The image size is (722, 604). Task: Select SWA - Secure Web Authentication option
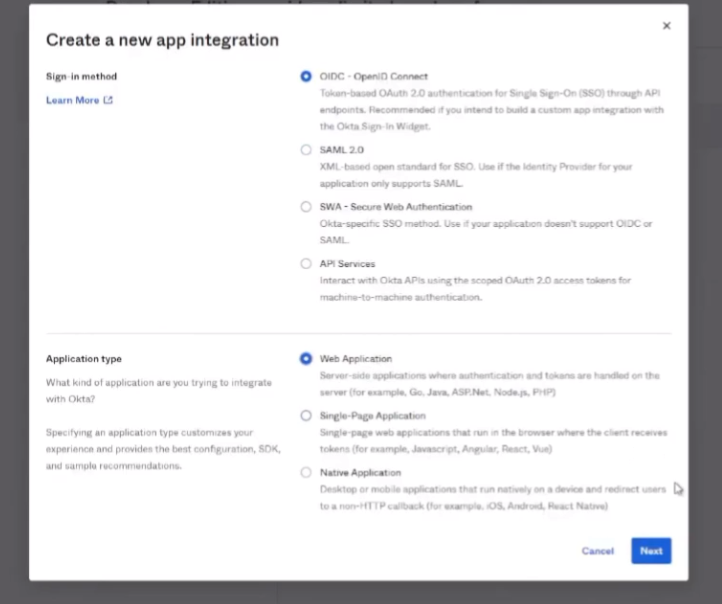306,207
